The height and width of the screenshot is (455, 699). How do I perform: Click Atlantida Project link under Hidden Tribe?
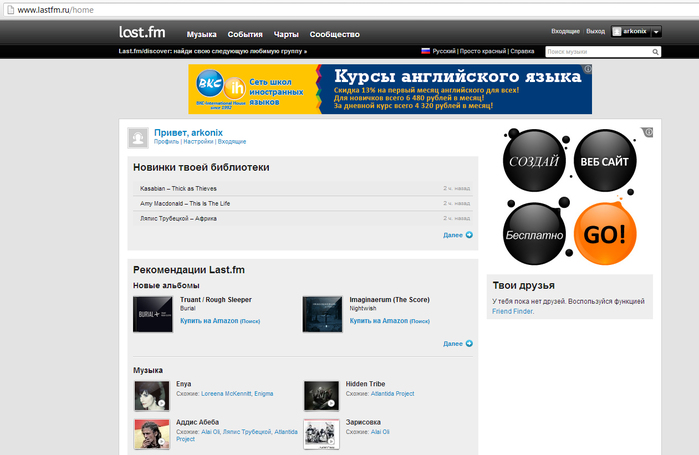(393, 394)
